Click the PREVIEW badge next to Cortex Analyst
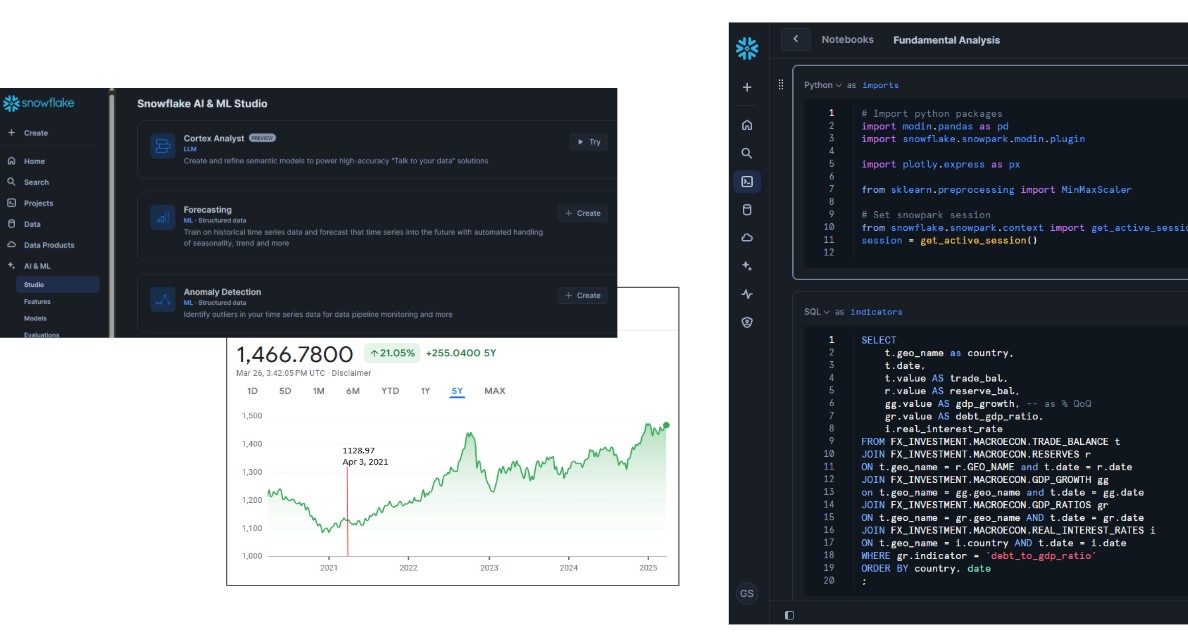 point(262,138)
